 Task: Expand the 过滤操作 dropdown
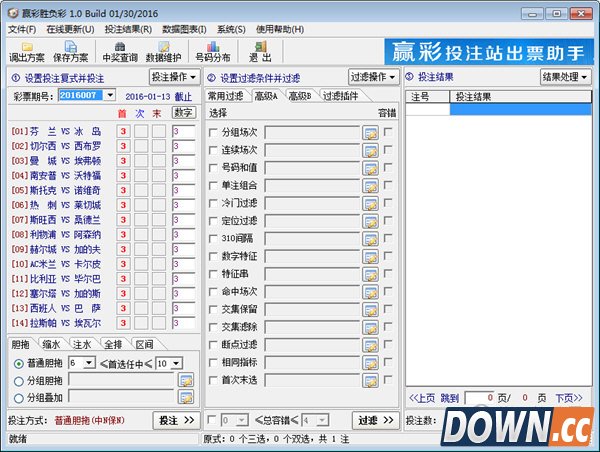point(373,77)
